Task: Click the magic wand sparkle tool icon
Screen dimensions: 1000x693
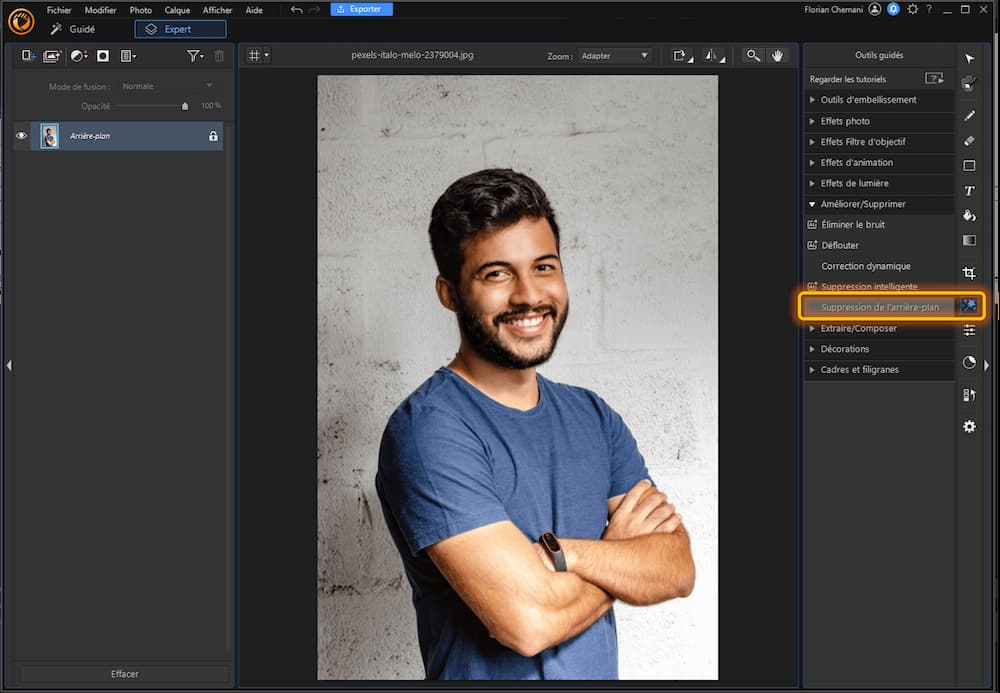Action: pos(969,305)
